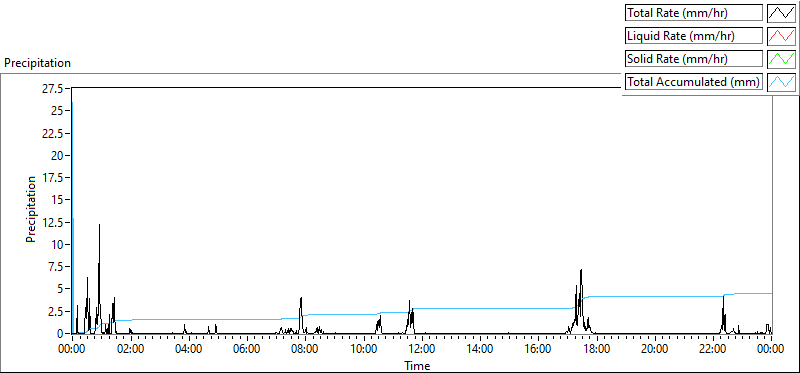The height and width of the screenshot is (373, 800).
Task: Select the Total Accumulated (mm) legend label
Action: coord(694,82)
